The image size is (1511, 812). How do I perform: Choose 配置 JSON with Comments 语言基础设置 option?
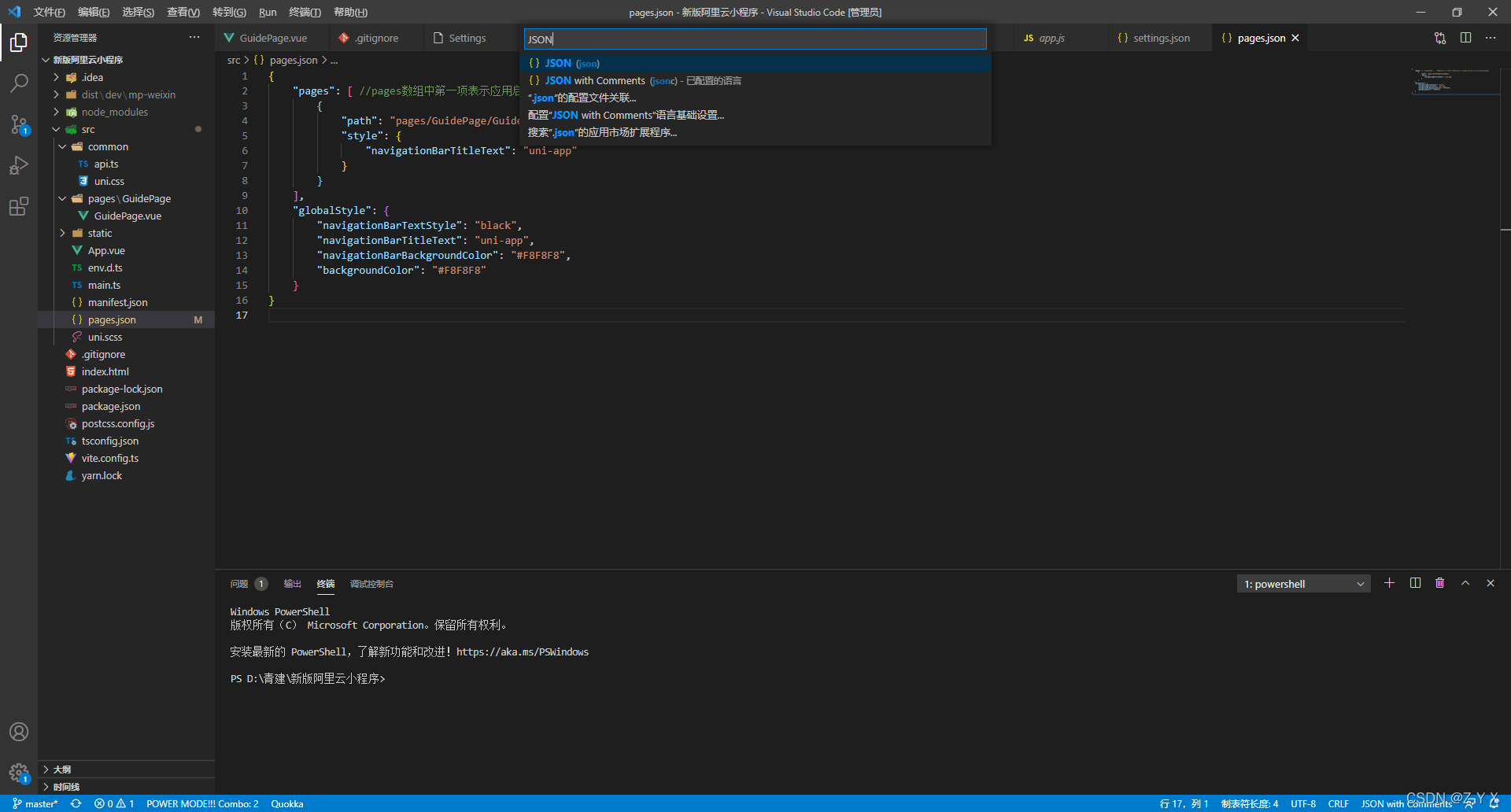click(755, 115)
